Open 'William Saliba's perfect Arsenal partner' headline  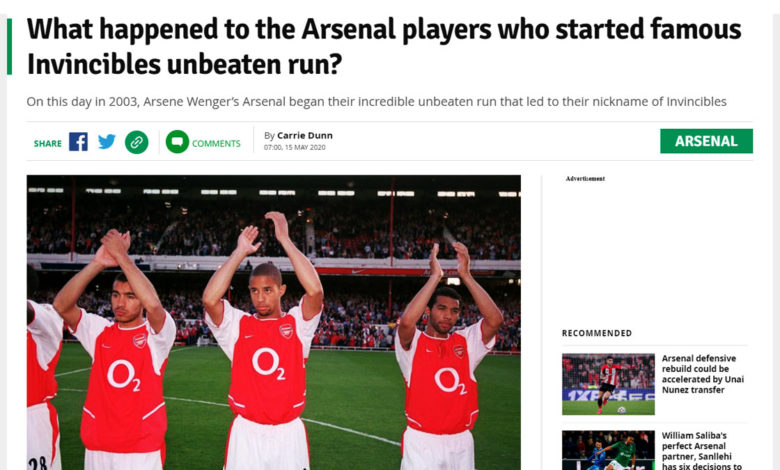click(703, 450)
